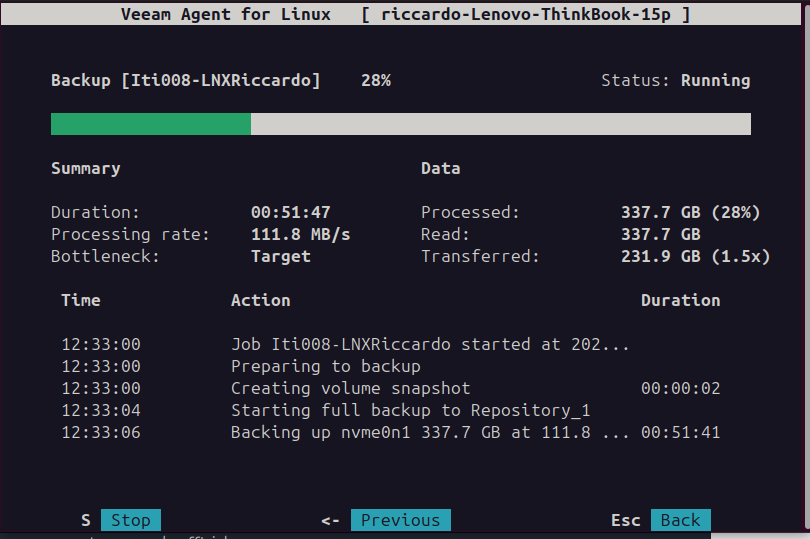Click the timestamp '12:33:06'
This screenshot has width=810, height=539.
101,433
